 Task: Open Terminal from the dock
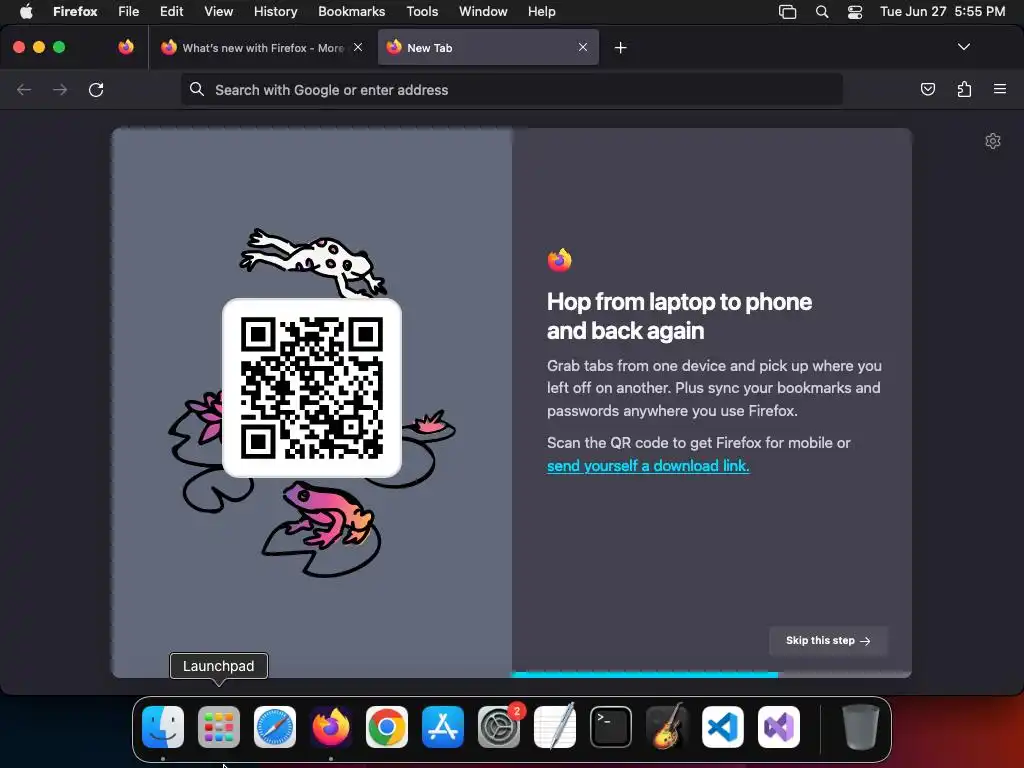pos(611,727)
